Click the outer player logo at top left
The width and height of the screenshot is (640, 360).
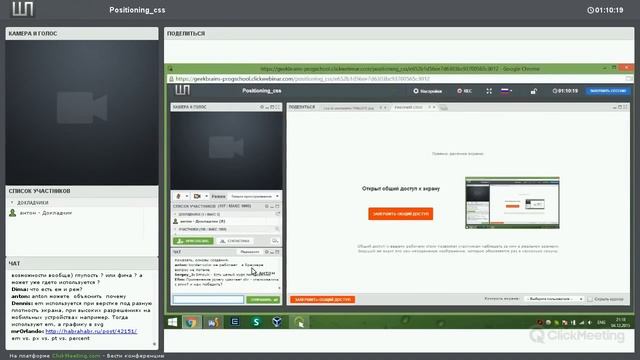[22, 9]
